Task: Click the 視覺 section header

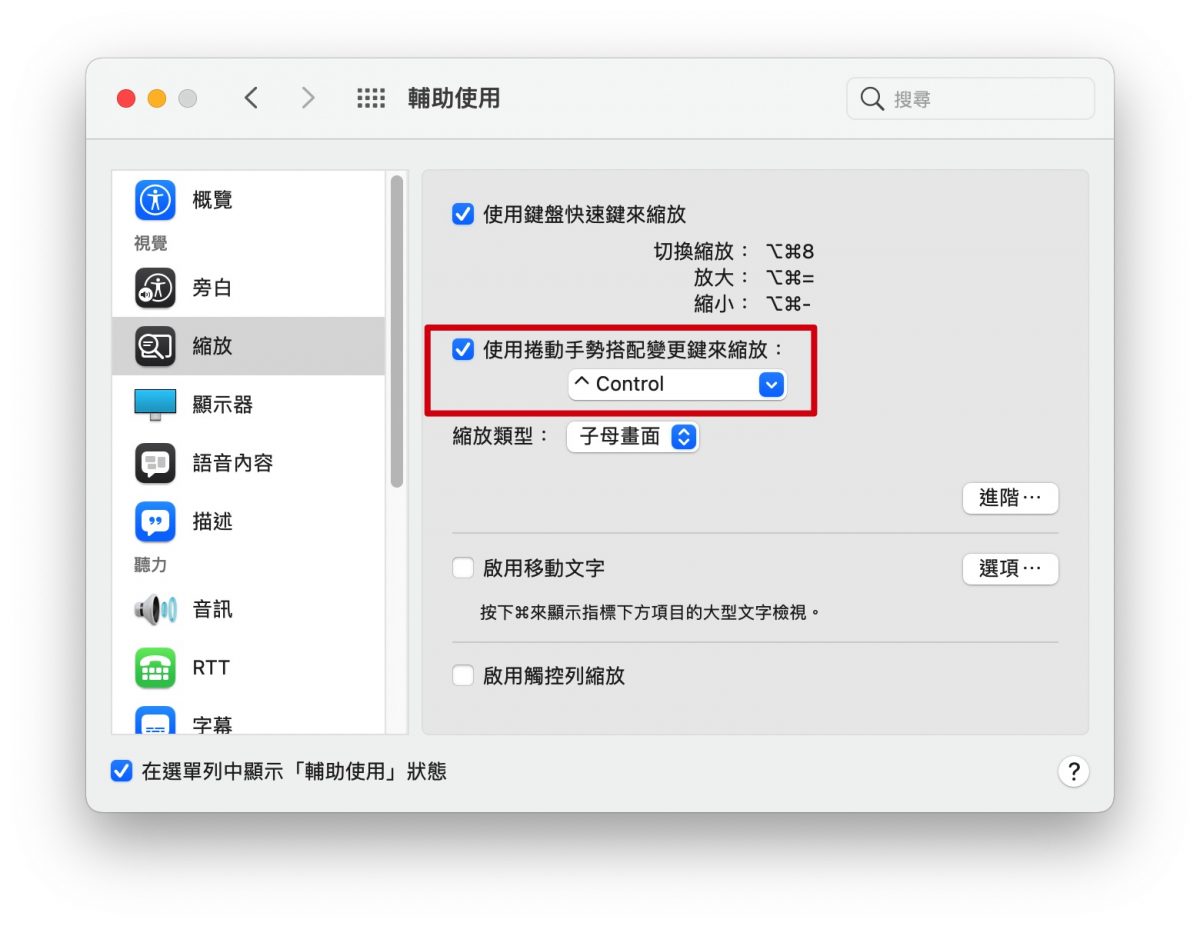Action: [151, 243]
